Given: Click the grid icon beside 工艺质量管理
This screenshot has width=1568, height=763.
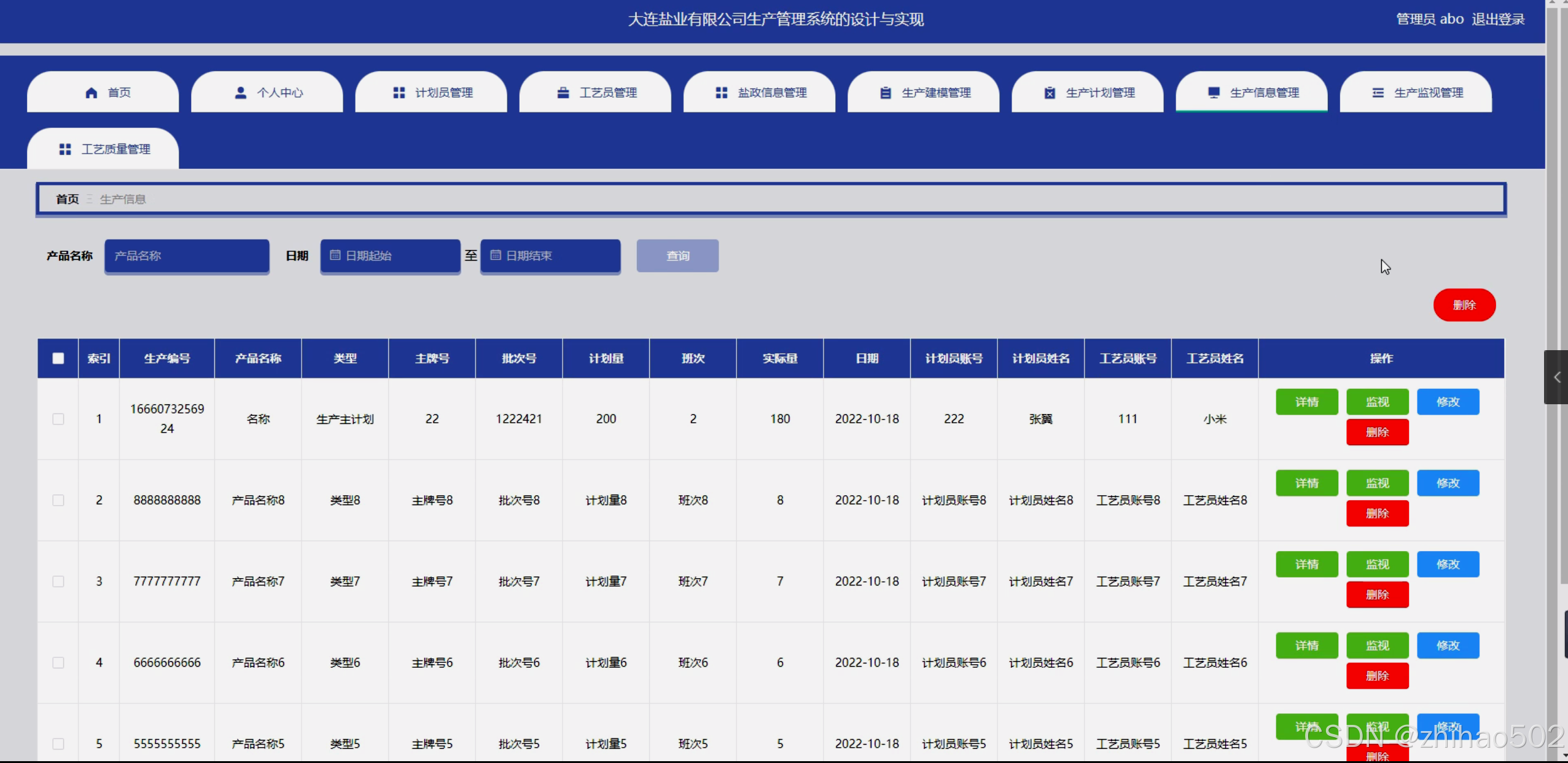Looking at the screenshot, I should pos(65,149).
